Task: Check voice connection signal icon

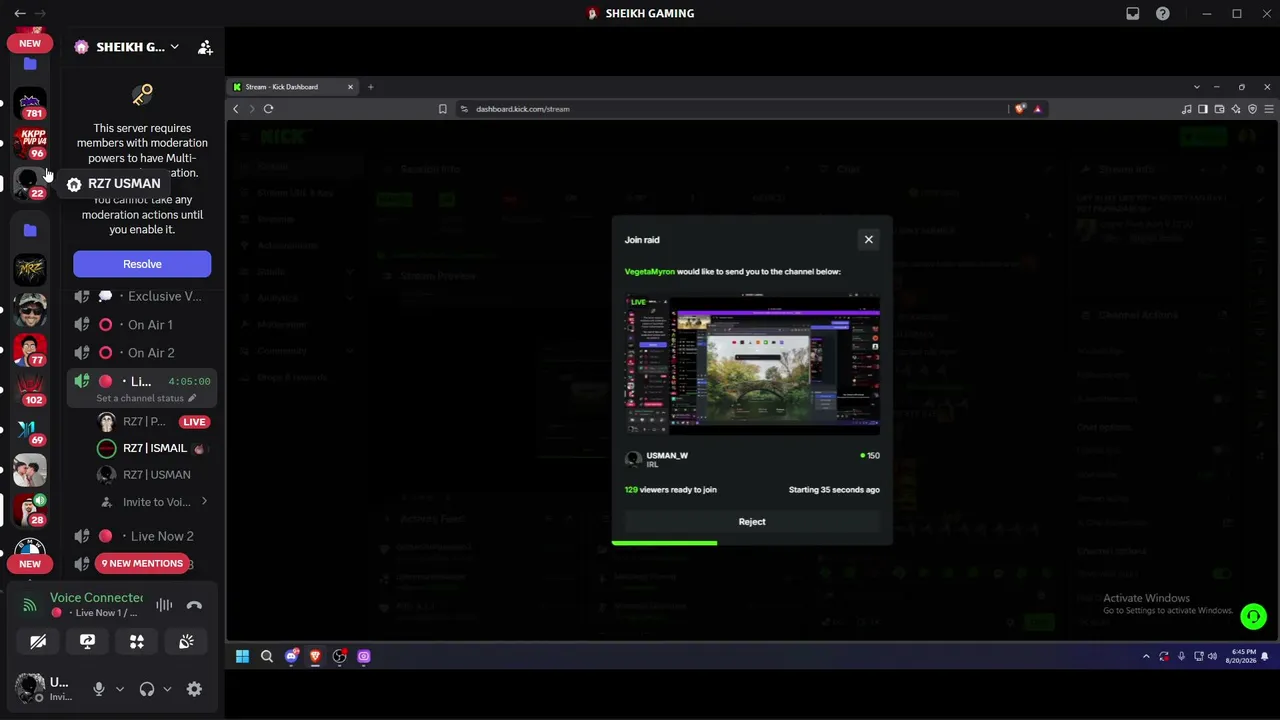Action: (30, 605)
